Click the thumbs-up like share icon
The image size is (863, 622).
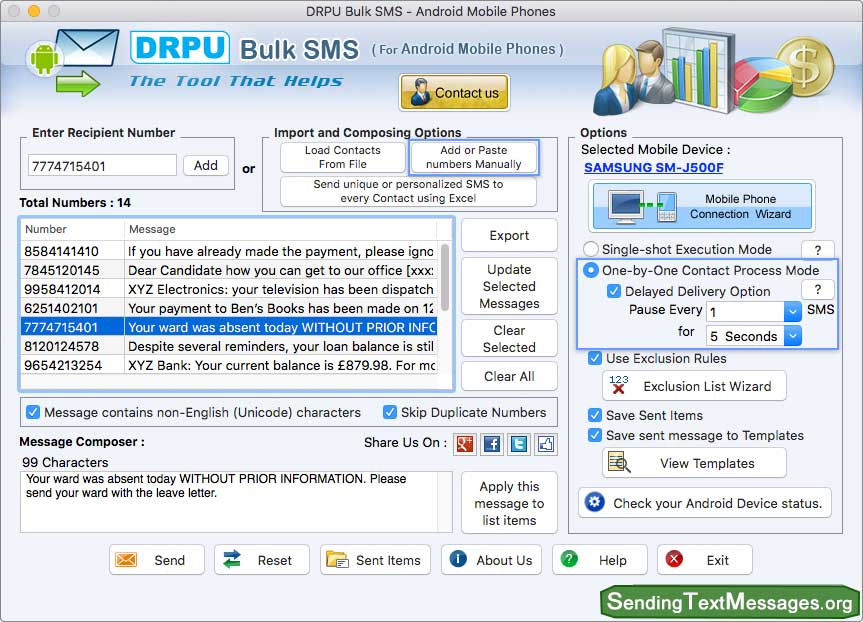click(545, 444)
